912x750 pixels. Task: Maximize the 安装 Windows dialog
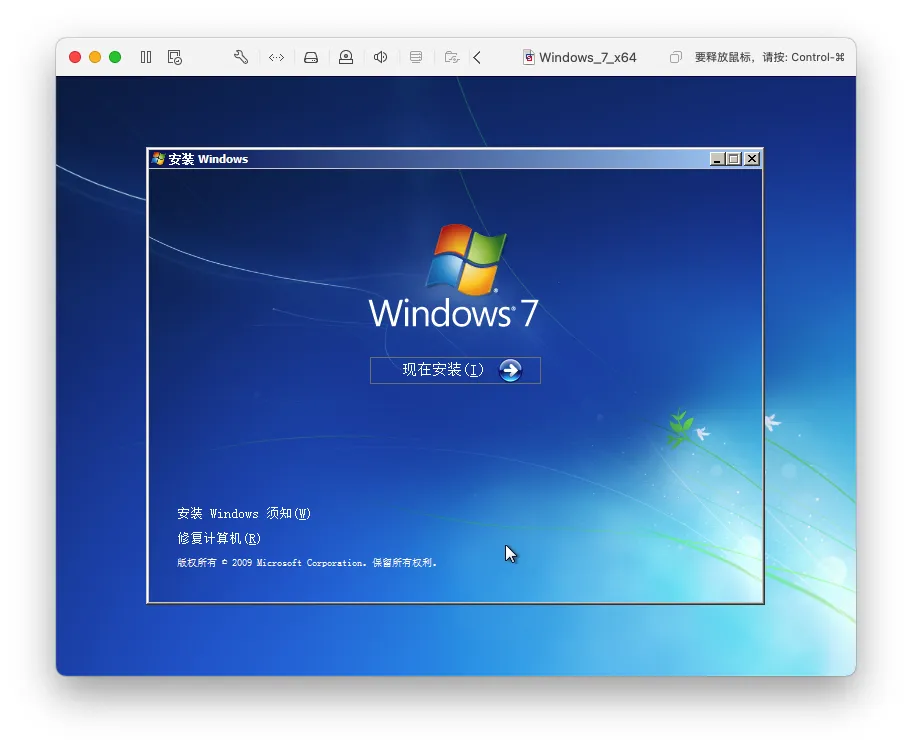point(734,159)
